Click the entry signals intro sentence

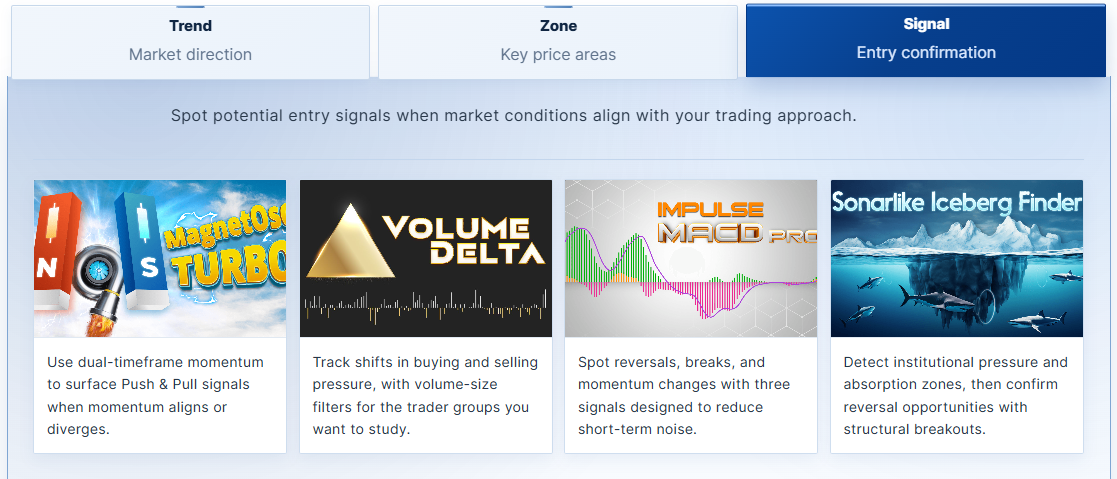(514, 115)
